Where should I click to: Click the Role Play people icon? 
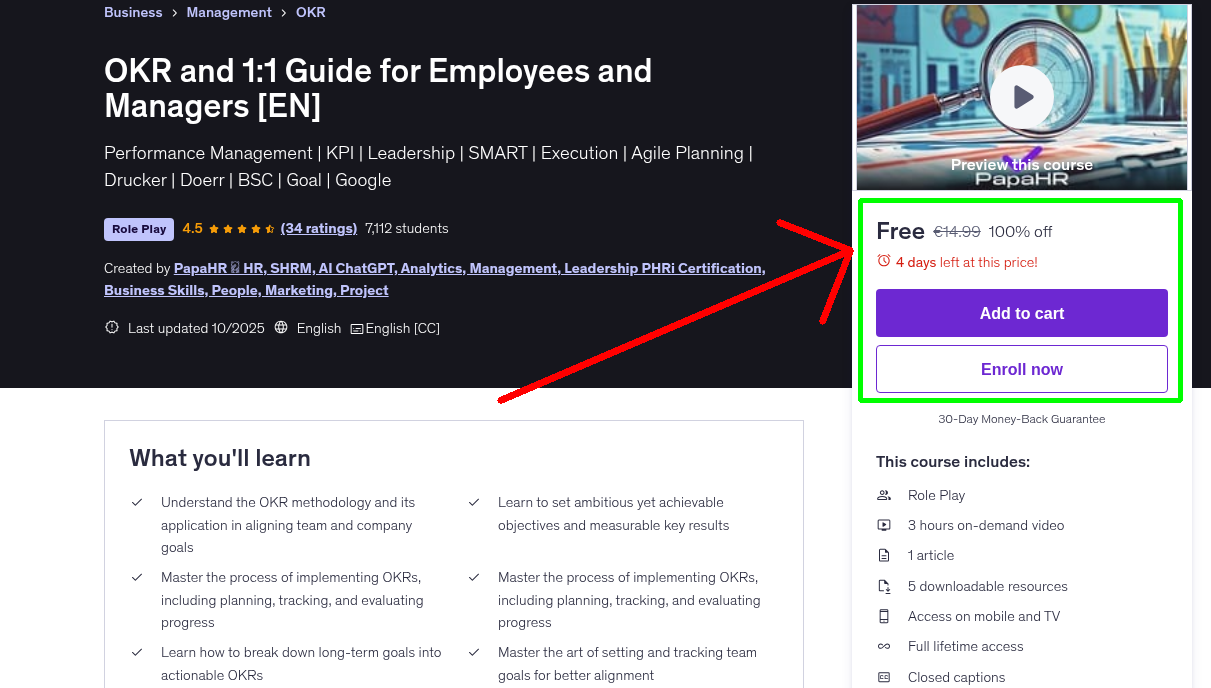884,495
